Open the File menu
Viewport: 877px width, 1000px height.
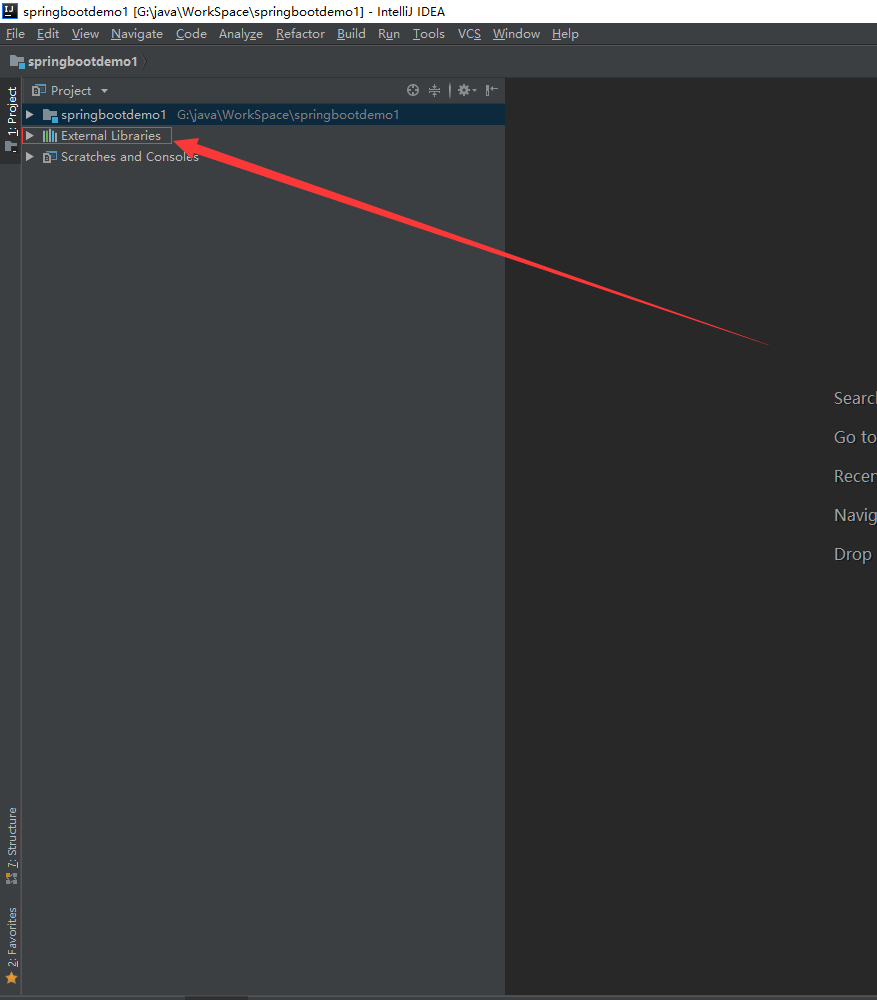15,34
